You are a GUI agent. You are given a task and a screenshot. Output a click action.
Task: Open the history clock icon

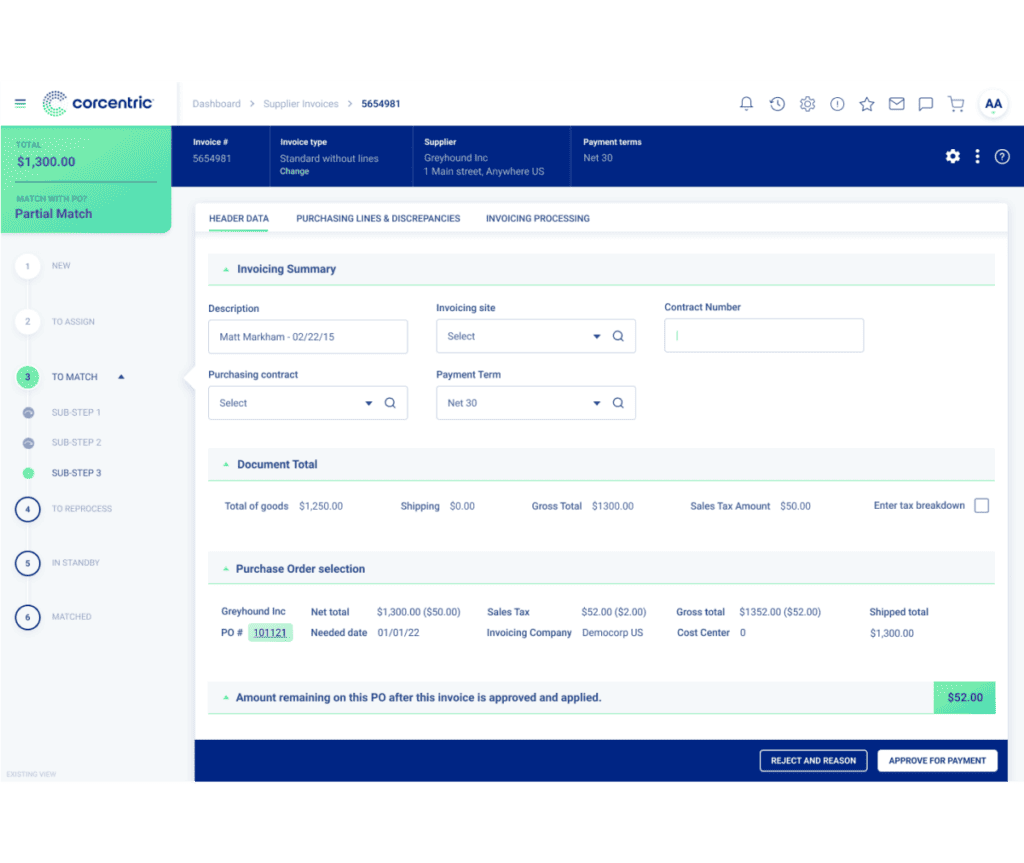[x=776, y=103]
